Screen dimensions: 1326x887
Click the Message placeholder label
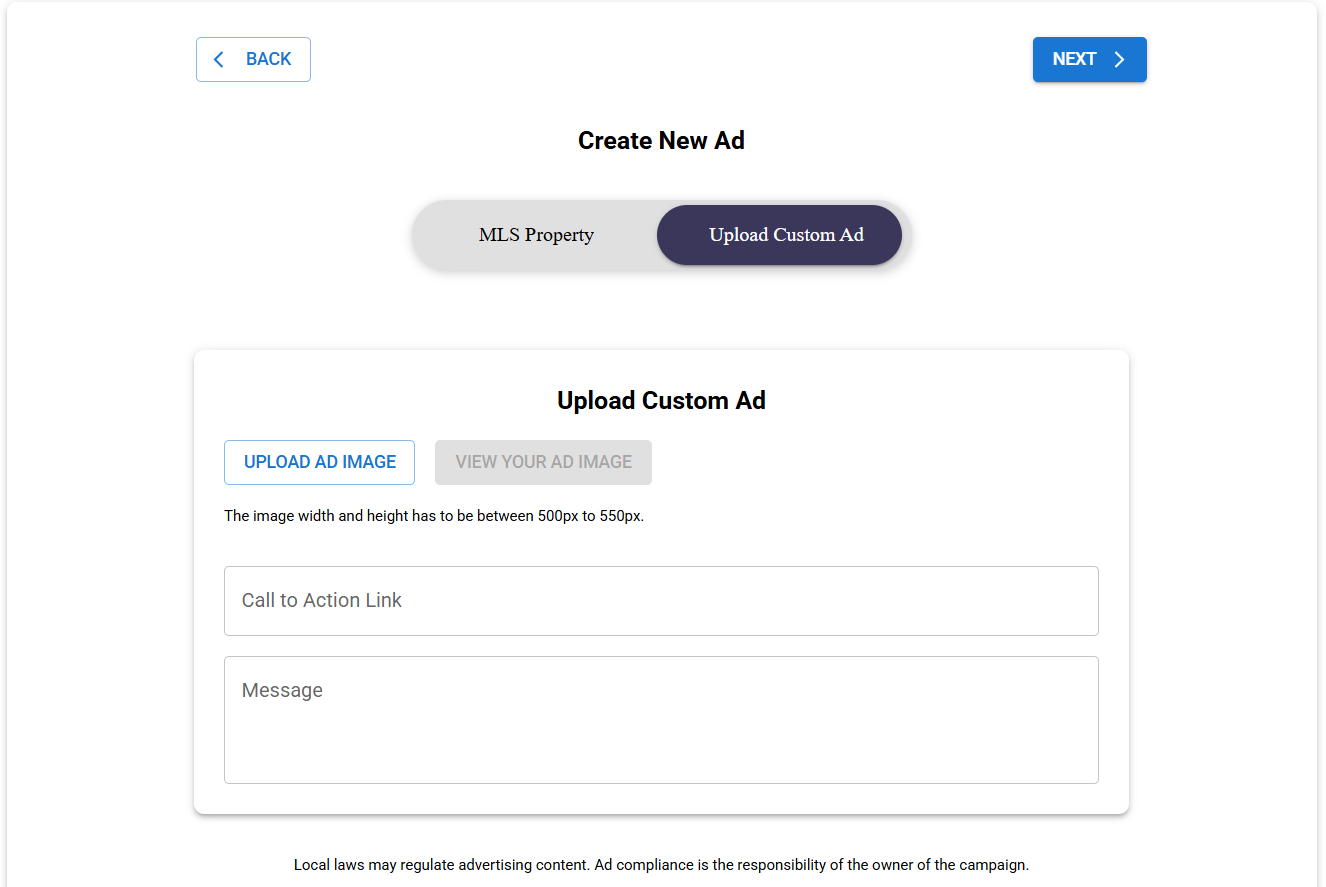(x=282, y=691)
